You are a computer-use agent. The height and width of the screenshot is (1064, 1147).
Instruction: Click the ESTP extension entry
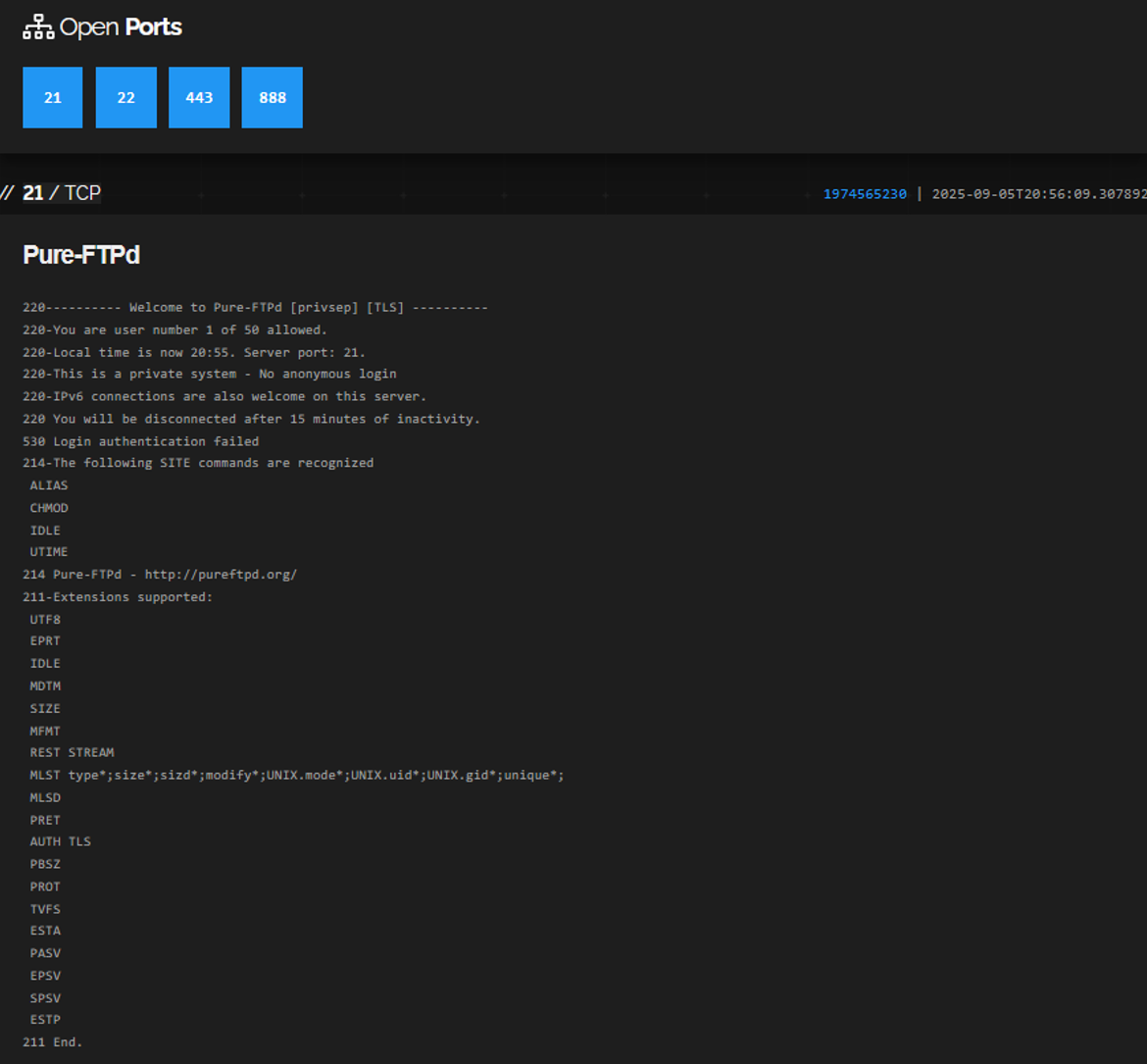45,1019
